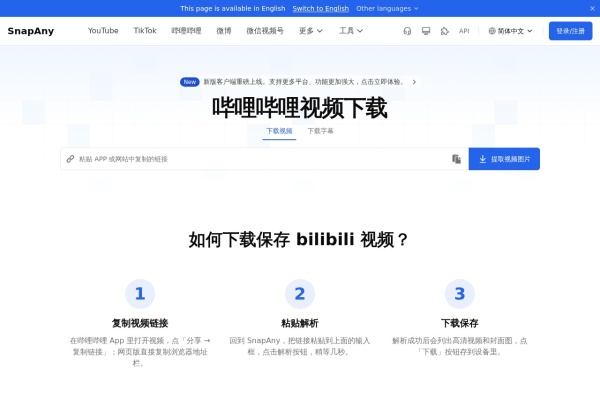This screenshot has width=600, height=400.
Task: Click the 下载保存 heading
Action: tap(460, 323)
